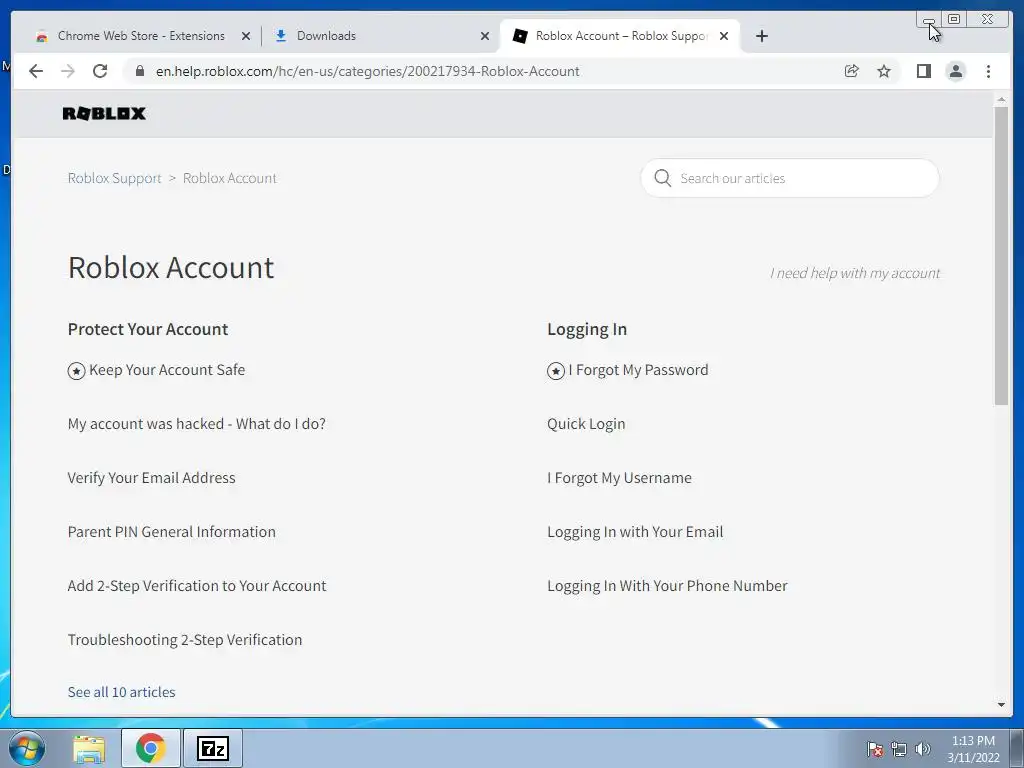This screenshot has width=1024, height=768.
Task: Click star icon beside Keep Your Account Safe
Action: point(76,371)
